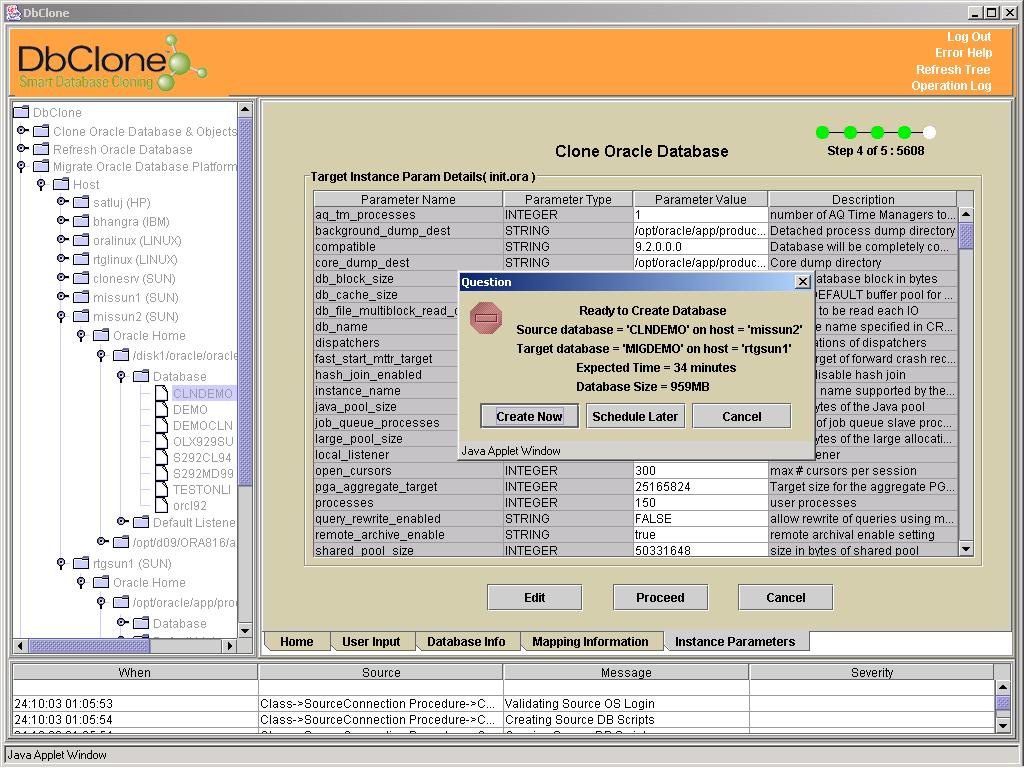The height and width of the screenshot is (768, 1024).
Task: Click the DEMO database file icon
Action: 162,409
